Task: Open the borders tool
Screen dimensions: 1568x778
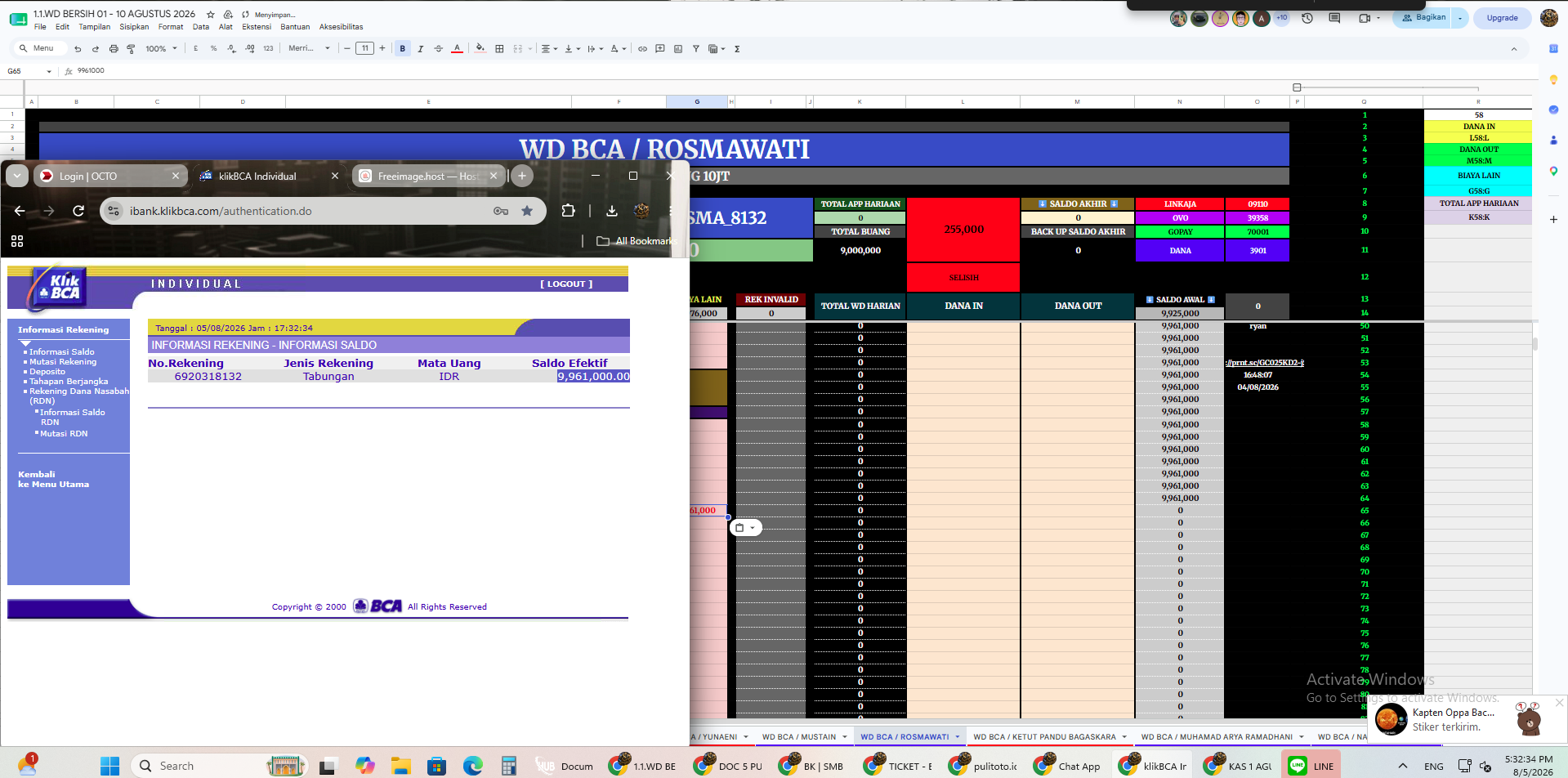Action: point(499,49)
